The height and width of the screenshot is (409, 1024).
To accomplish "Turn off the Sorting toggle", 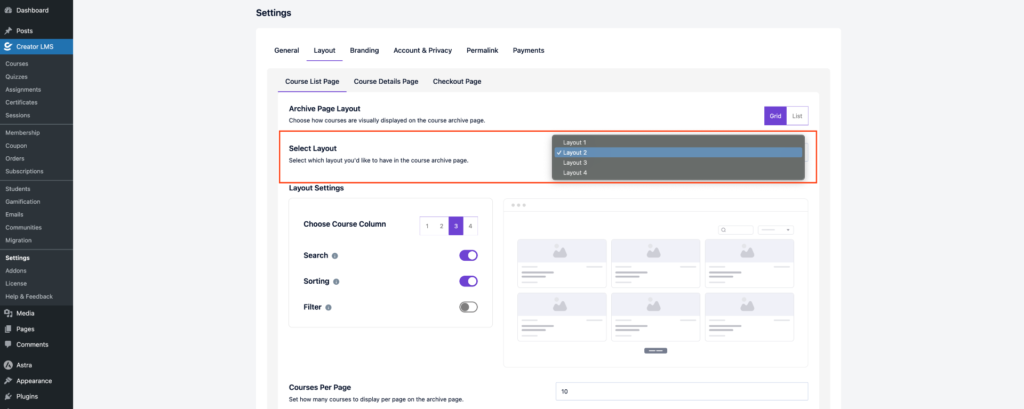I will point(468,281).
